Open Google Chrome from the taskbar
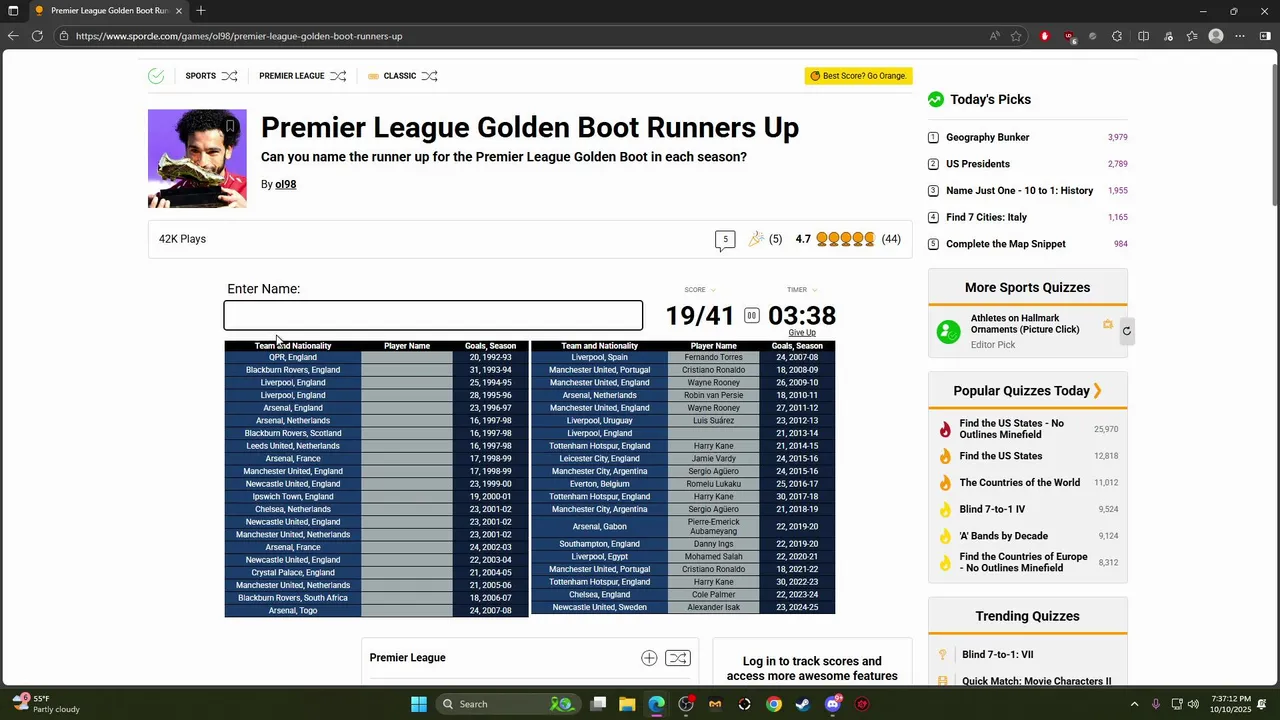This screenshot has width=1280, height=720. click(774, 704)
